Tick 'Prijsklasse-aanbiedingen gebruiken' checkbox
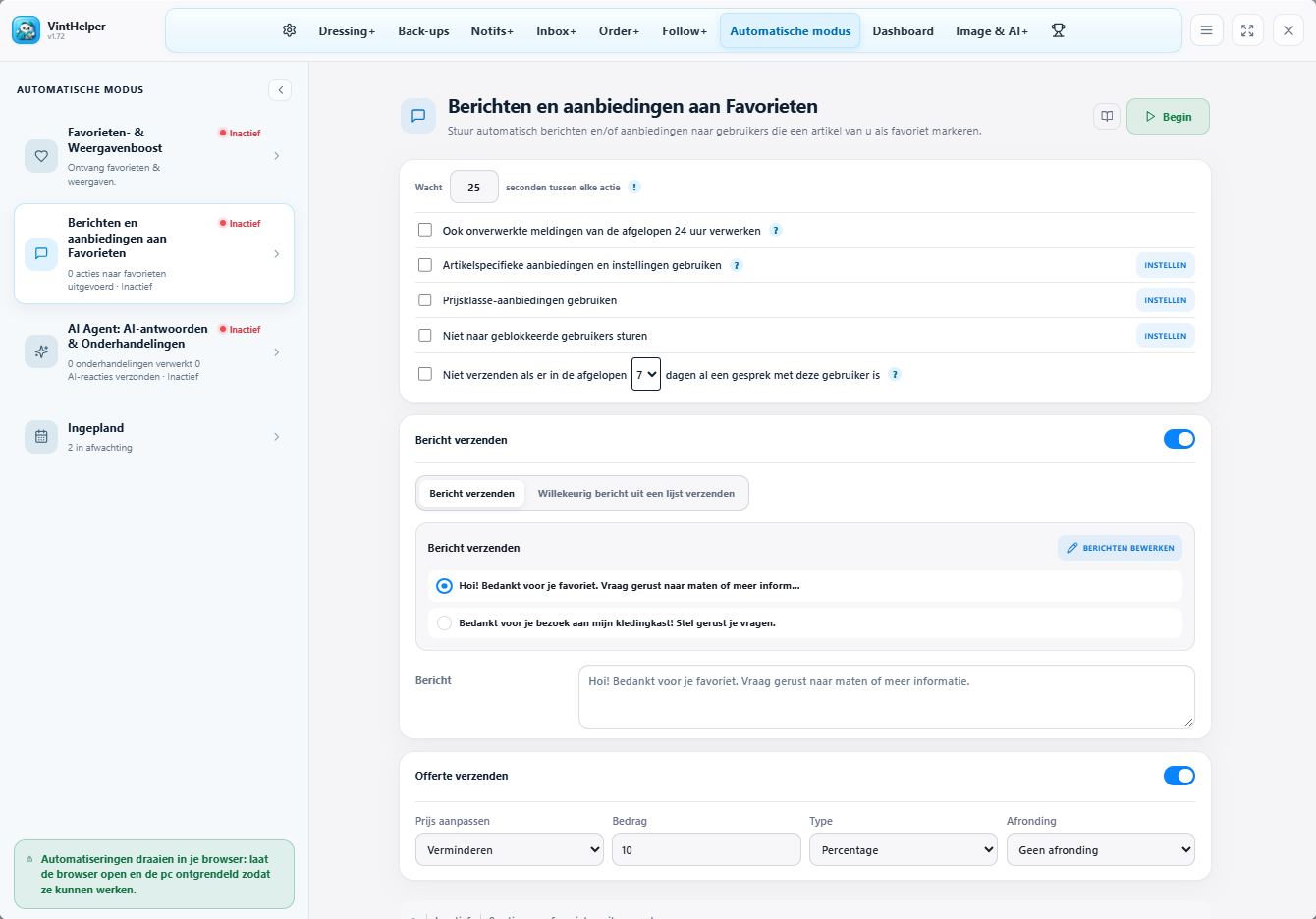The image size is (1316, 919). (425, 300)
